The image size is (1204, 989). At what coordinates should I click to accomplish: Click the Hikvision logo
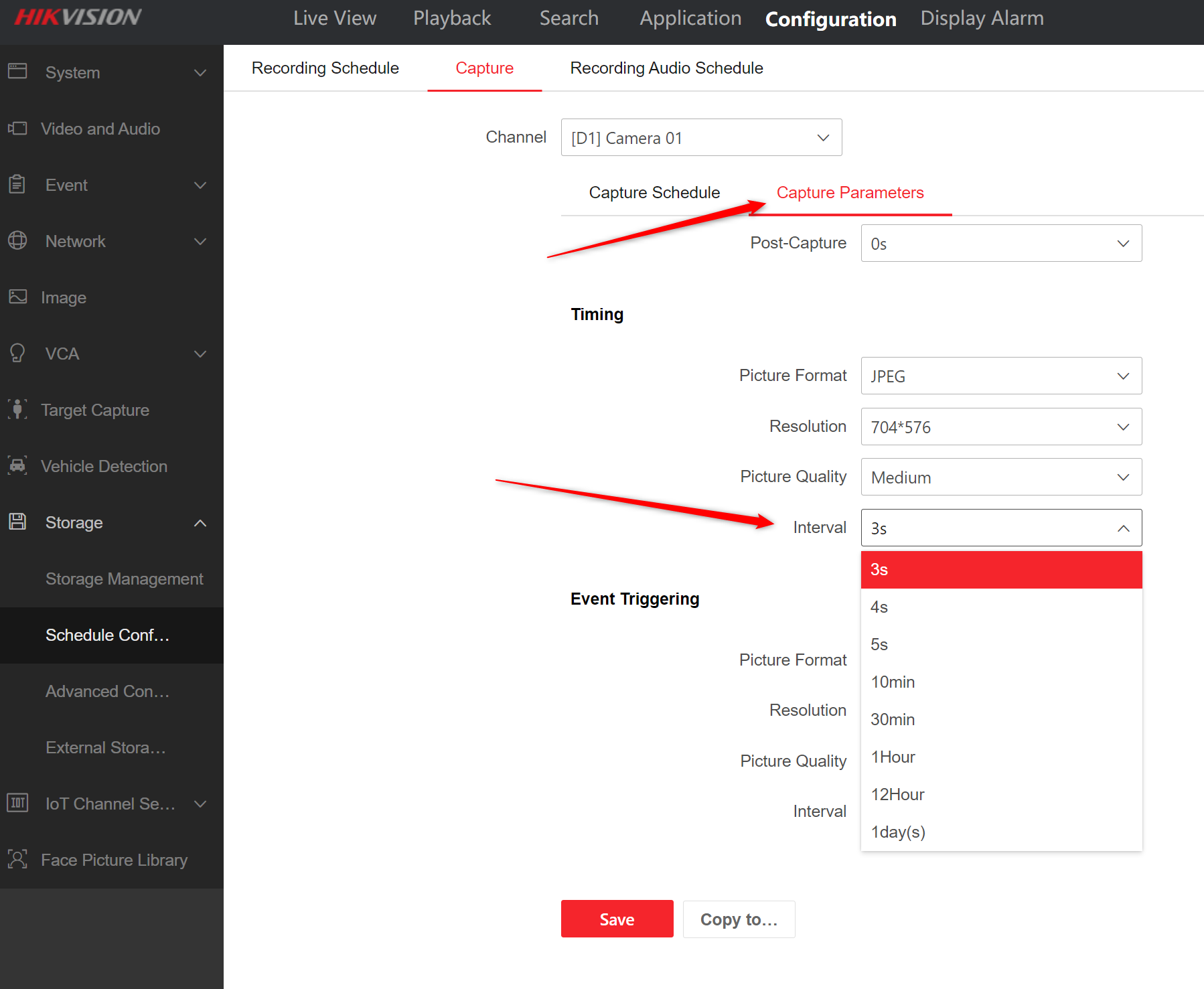[x=78, y=17]
